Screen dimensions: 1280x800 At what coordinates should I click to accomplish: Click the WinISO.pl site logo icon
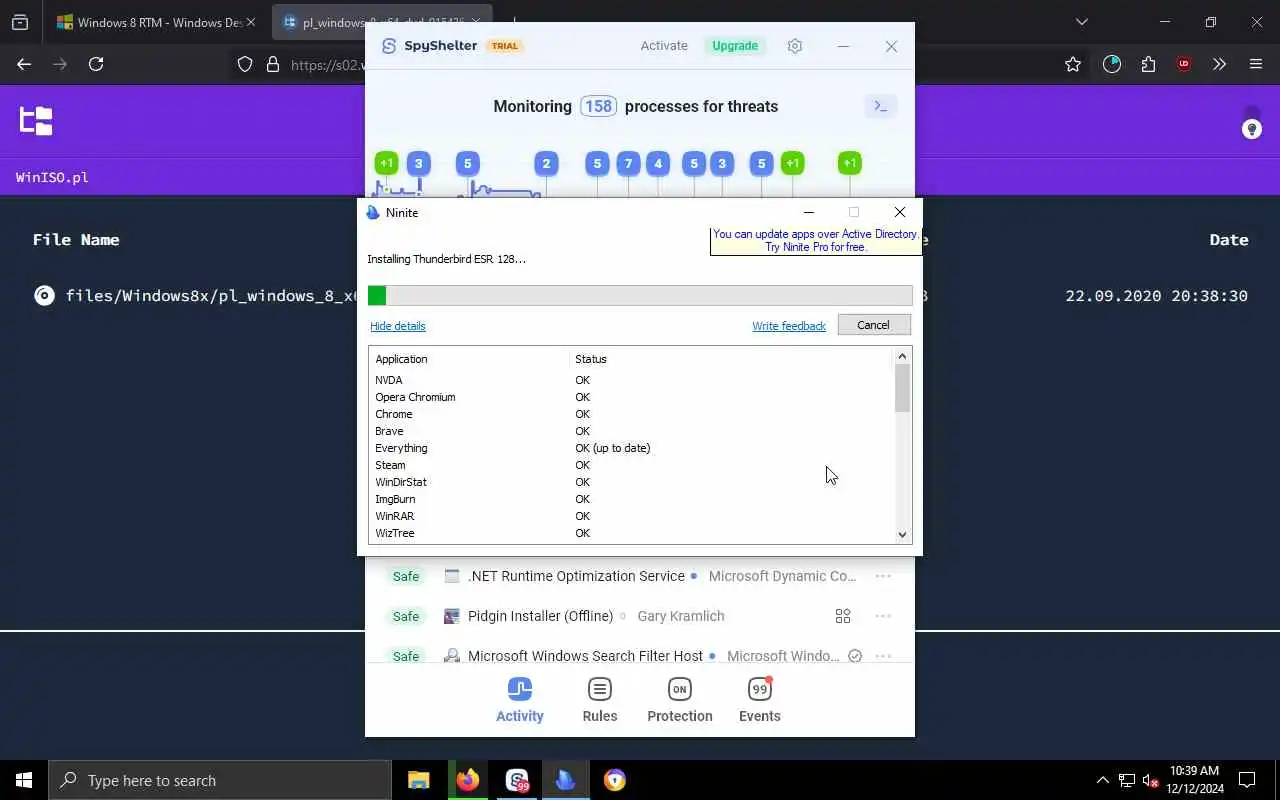[36, 121]
